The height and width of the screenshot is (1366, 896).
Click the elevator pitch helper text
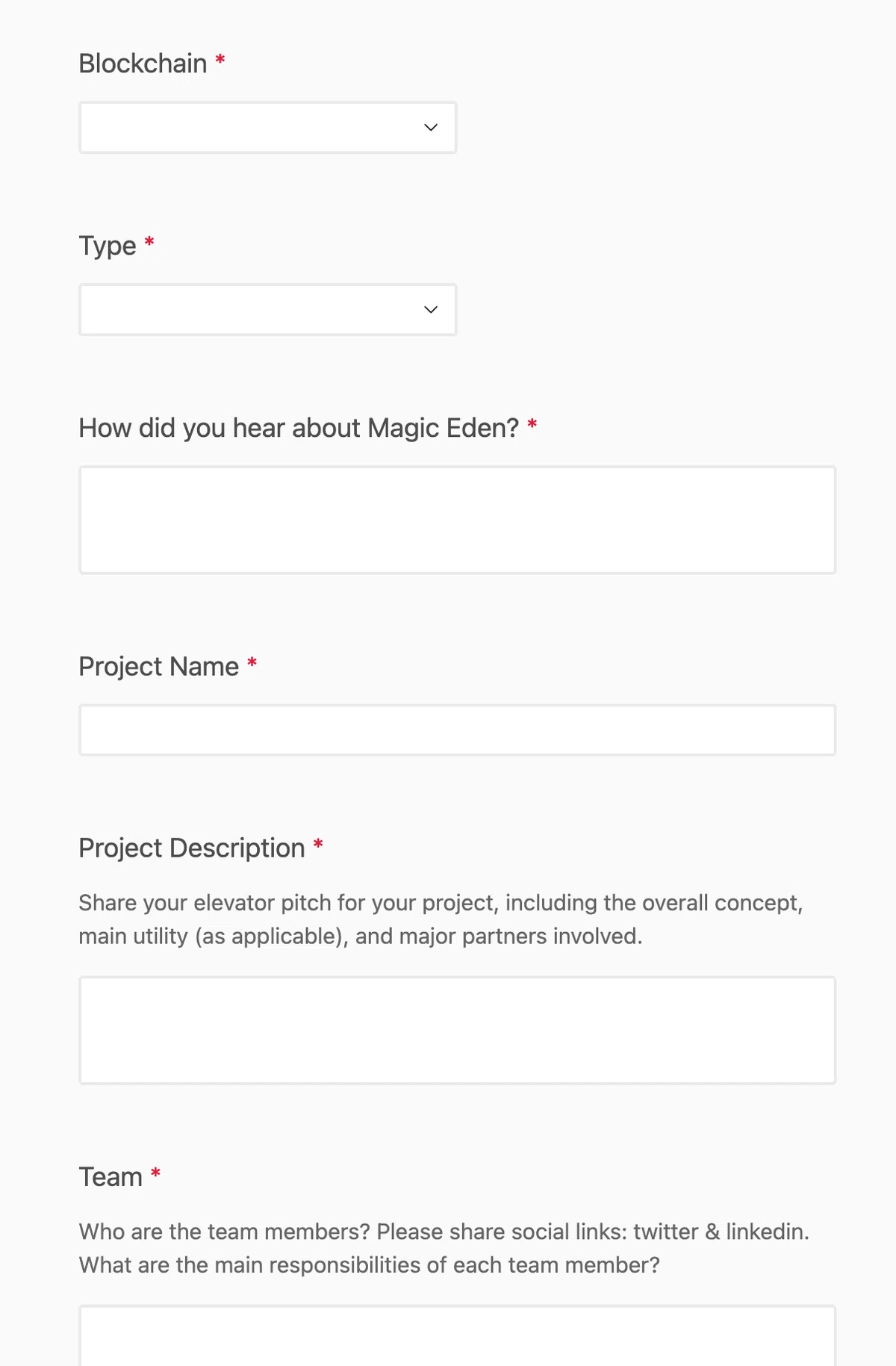point(441,919)
